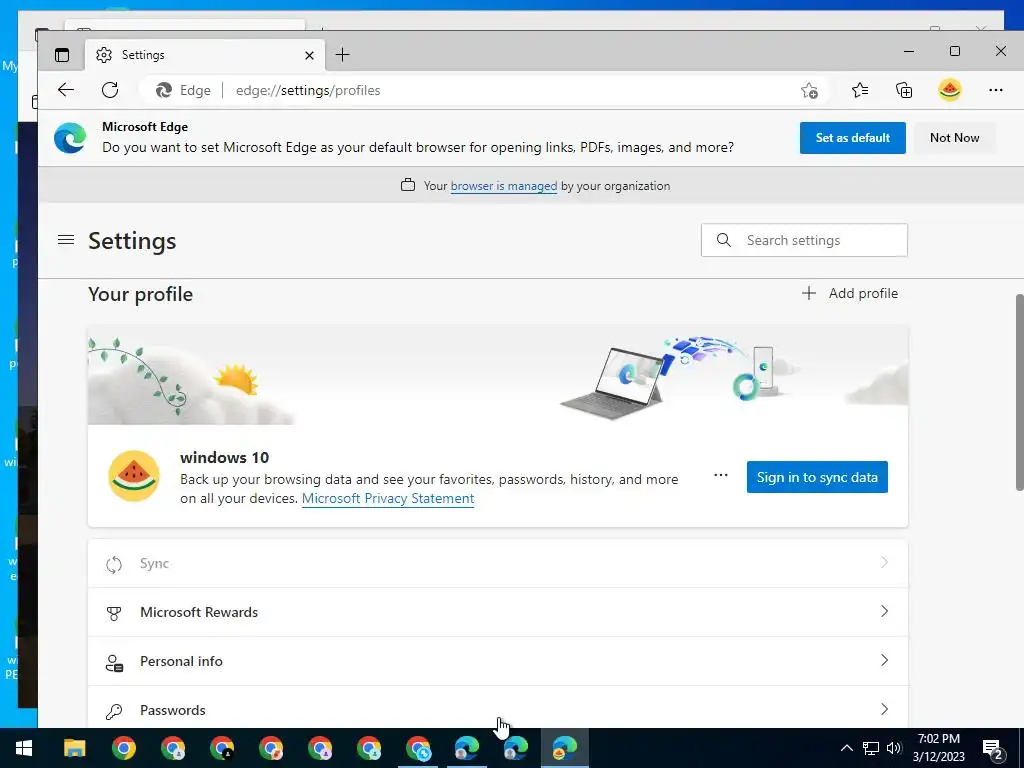Open a new tab with plus button
Viewport: 1024px width, 768px height.
click(x=342, y=55)
